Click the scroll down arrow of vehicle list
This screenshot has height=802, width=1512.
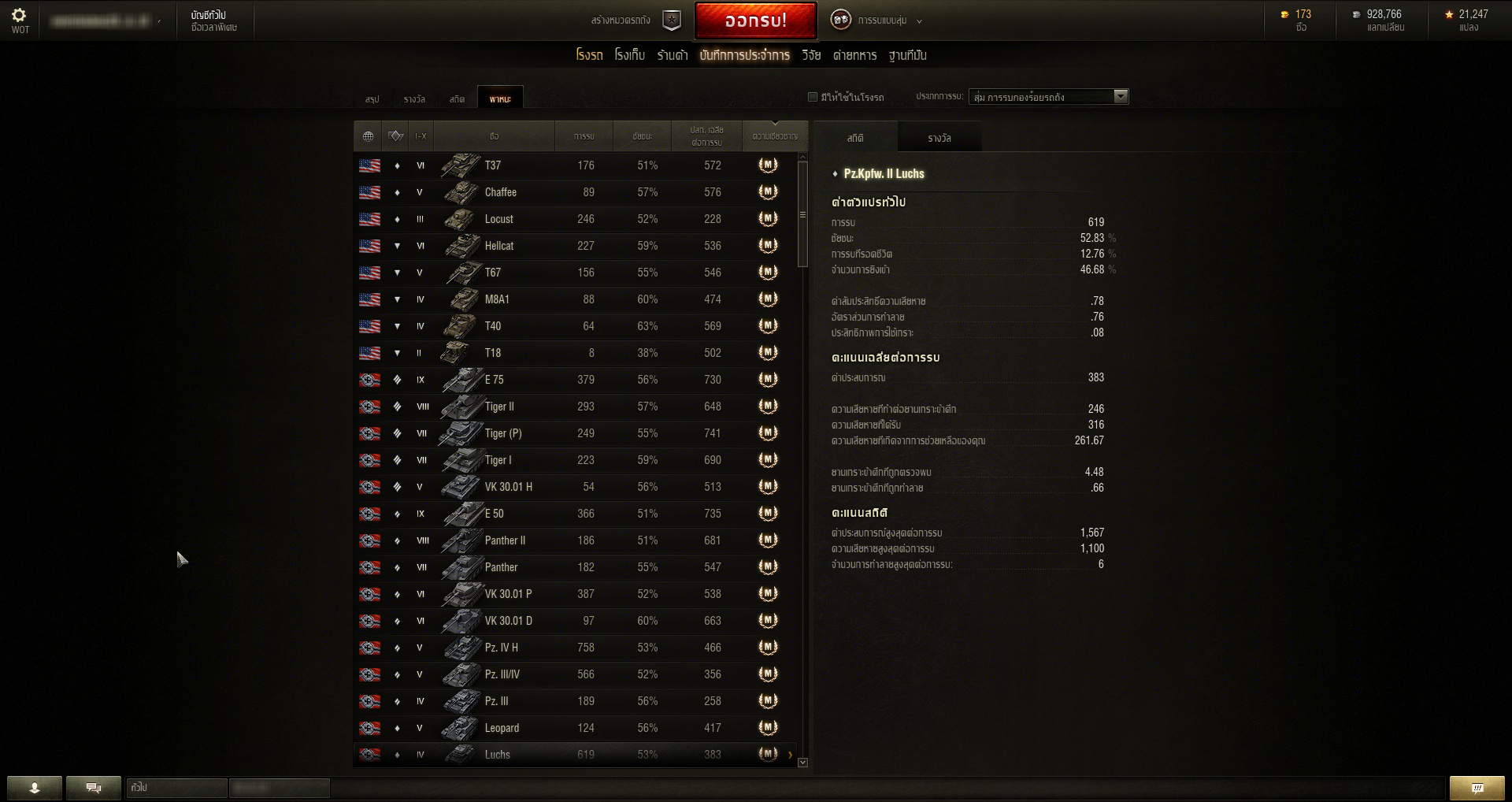[x=802, y=762]
